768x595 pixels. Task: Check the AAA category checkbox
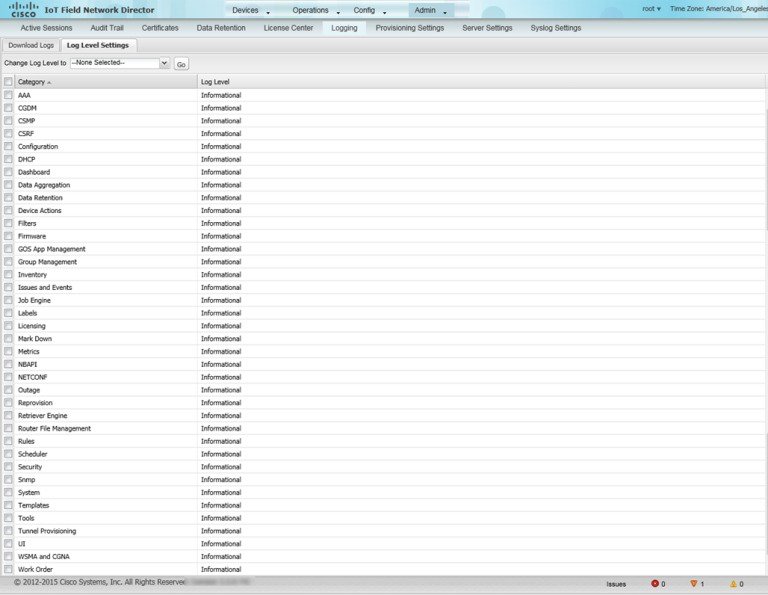pos(8,95)
